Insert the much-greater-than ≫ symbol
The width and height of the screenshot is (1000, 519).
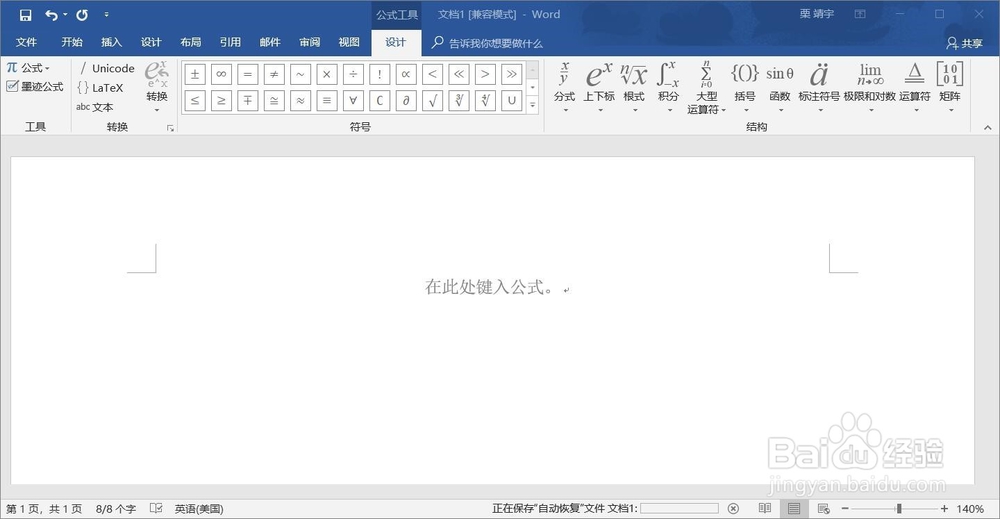pyautogui.click(x=511, y=75)
